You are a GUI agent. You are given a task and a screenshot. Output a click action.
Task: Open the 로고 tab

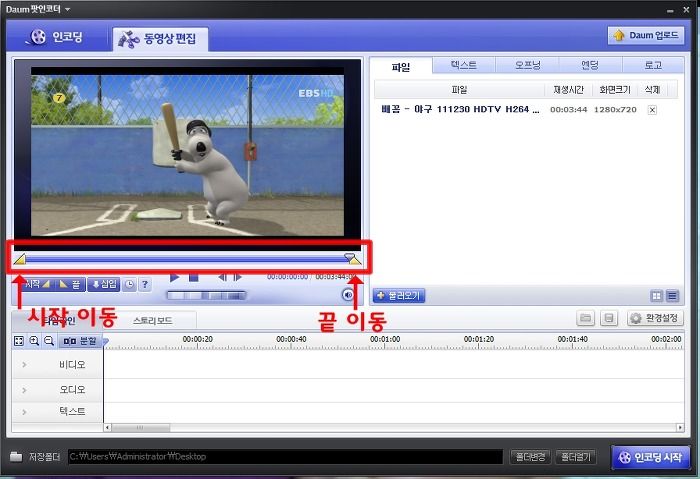coord(653,65)
